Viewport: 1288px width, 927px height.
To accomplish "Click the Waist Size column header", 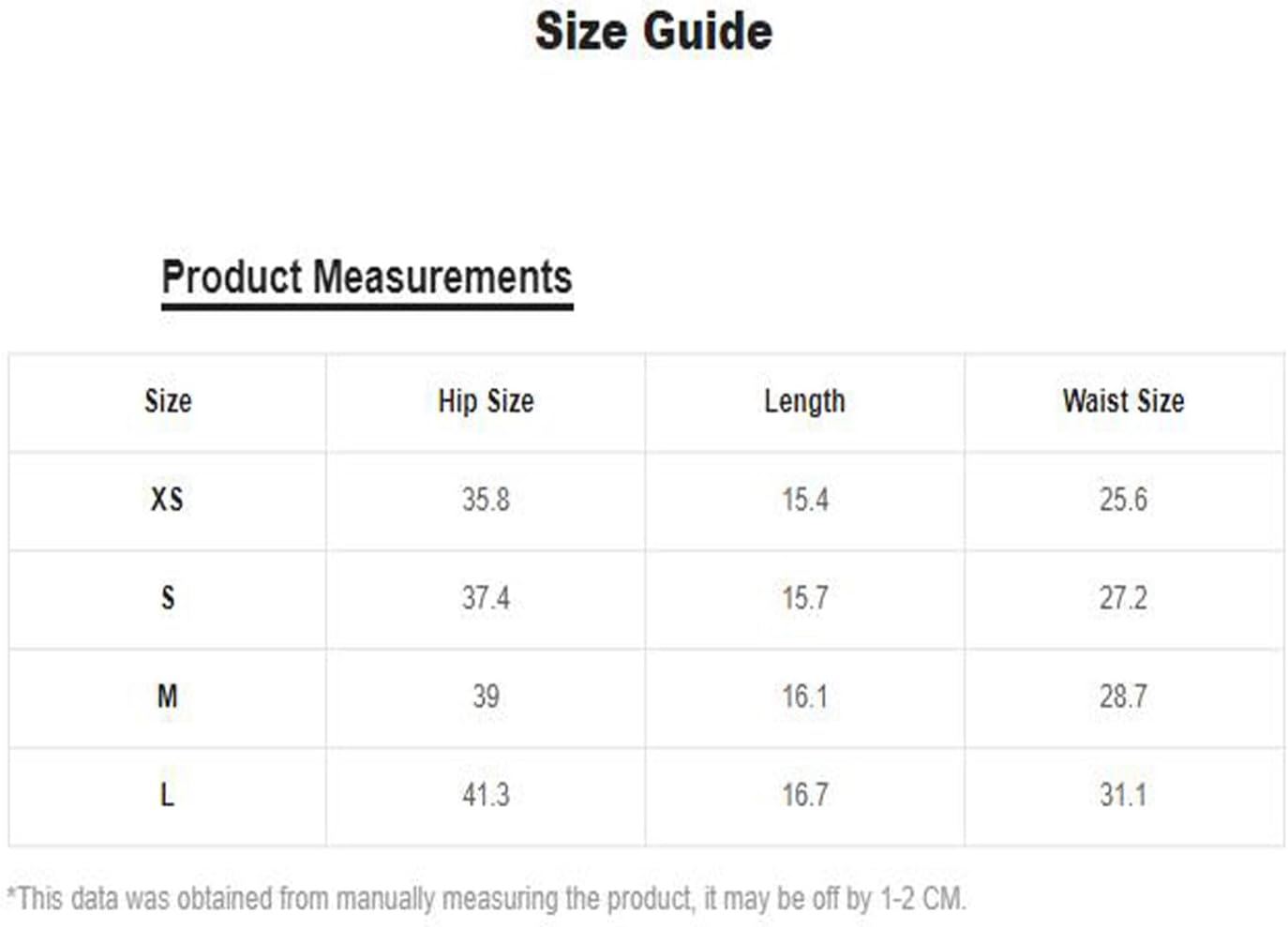I will 1123,401.
